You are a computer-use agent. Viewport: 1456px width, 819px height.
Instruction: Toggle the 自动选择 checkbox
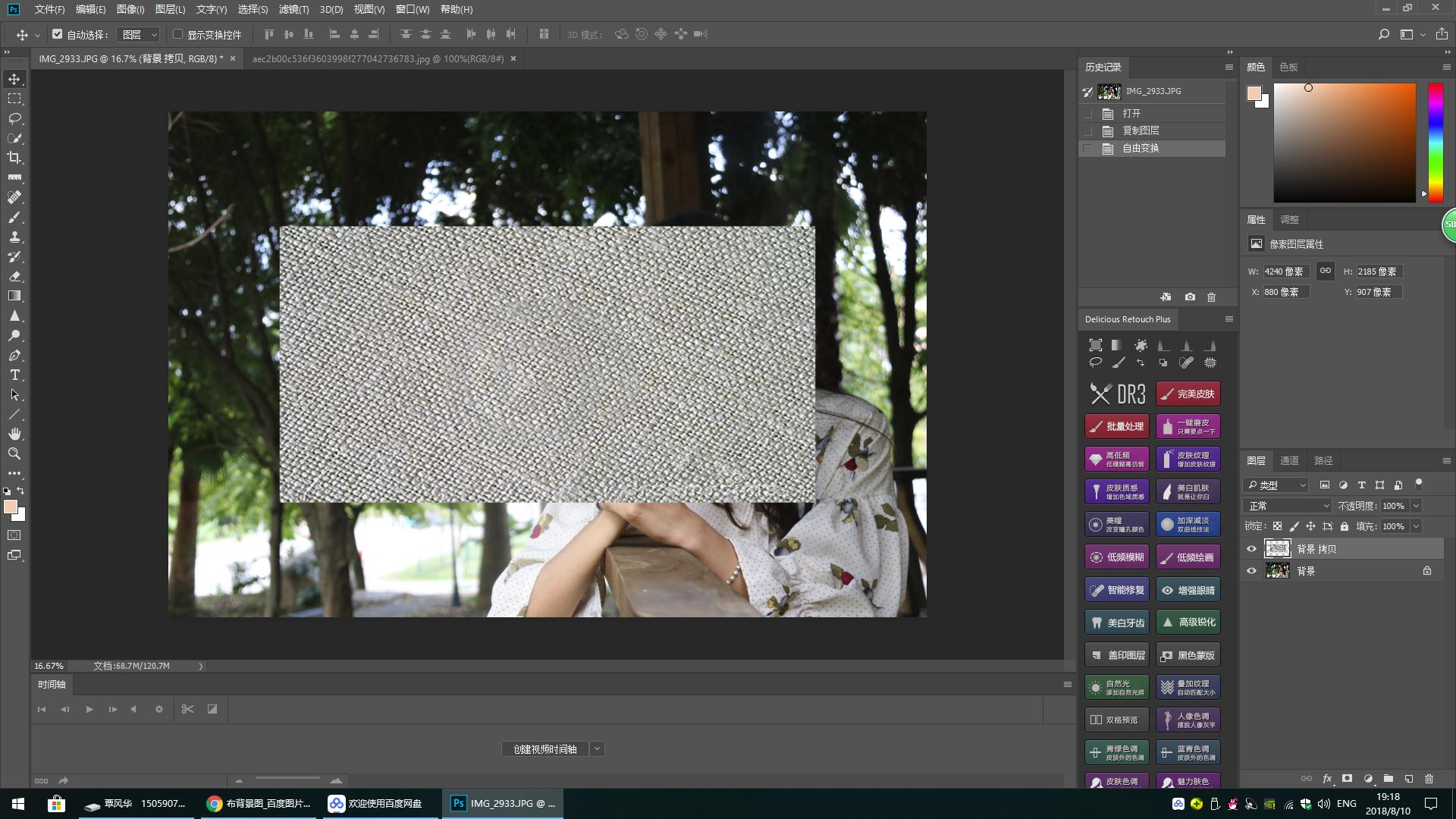[x=58, y=34]
